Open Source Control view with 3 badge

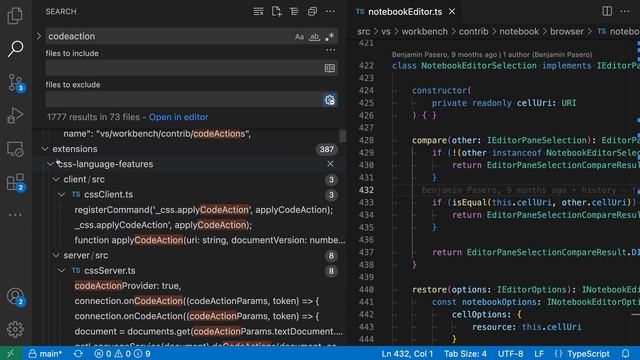click(x=16, y=82)
